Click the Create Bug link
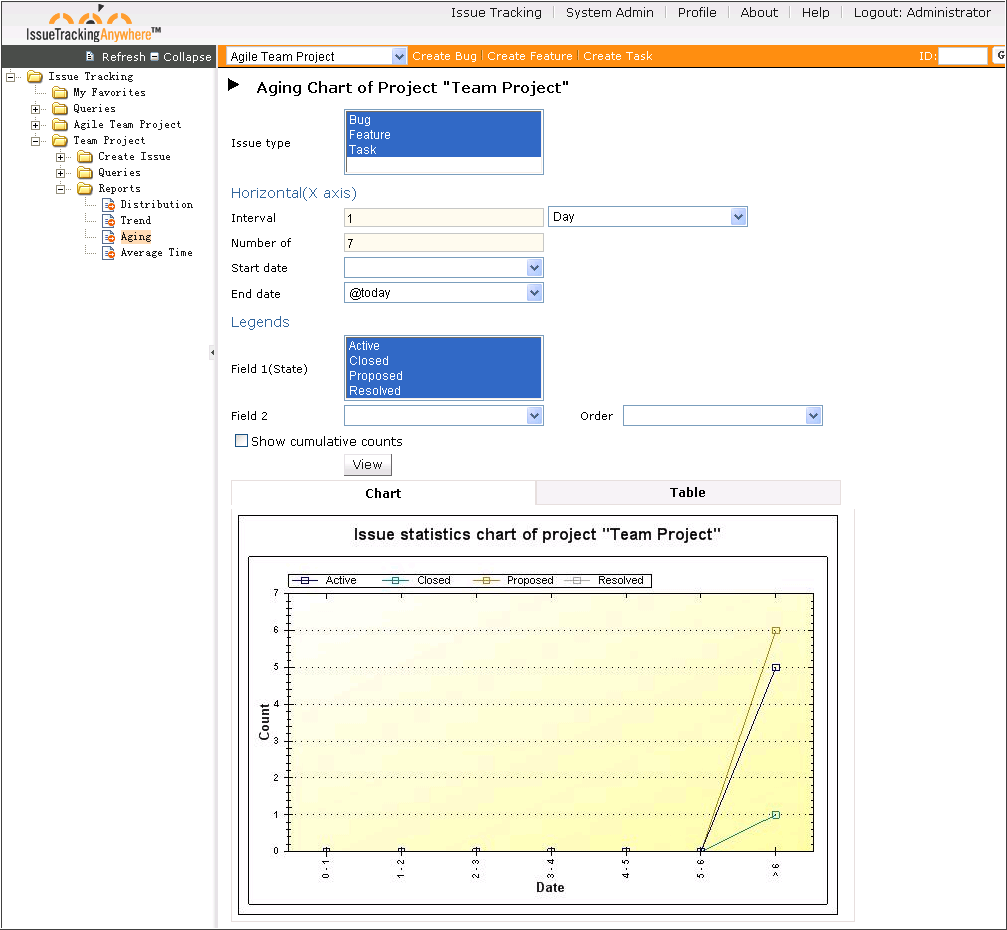 click(444, 56)
